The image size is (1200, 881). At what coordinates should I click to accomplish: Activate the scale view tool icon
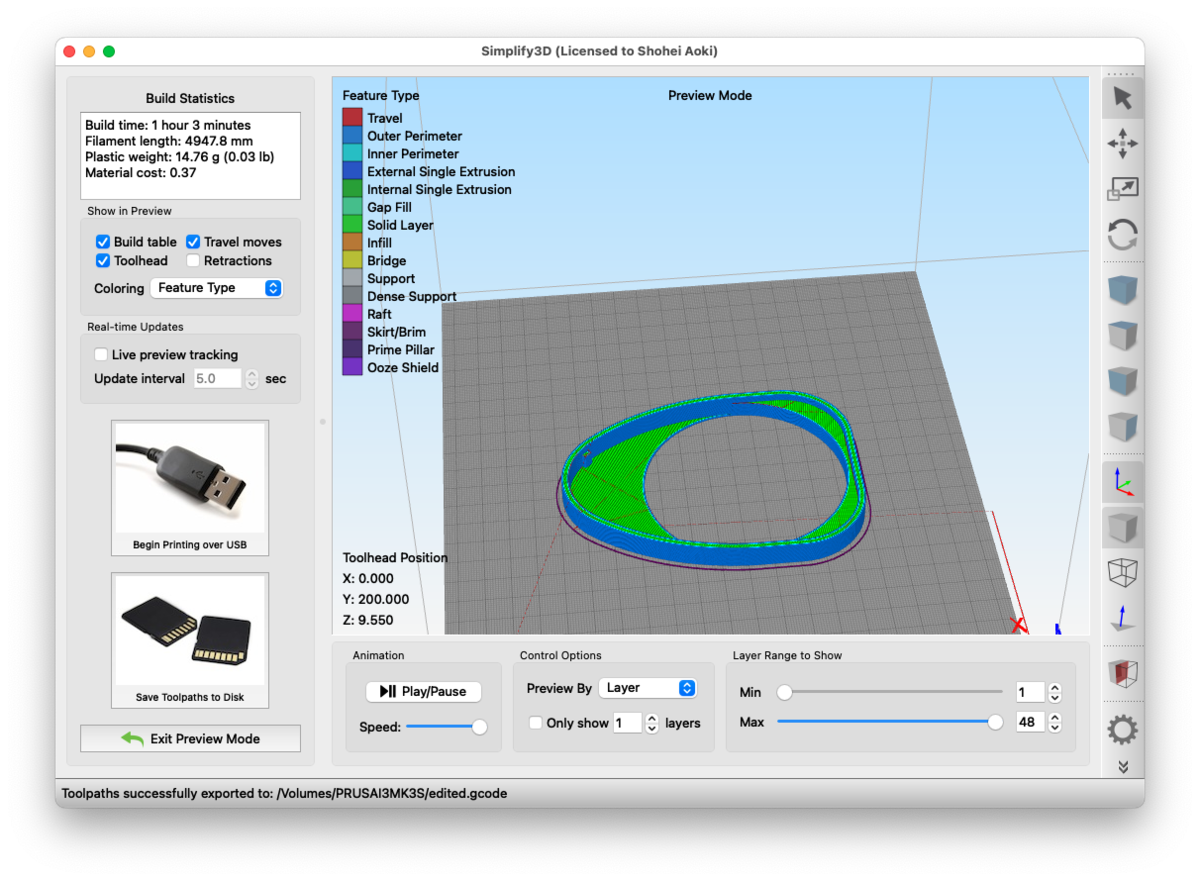[x=1123, y=189]
